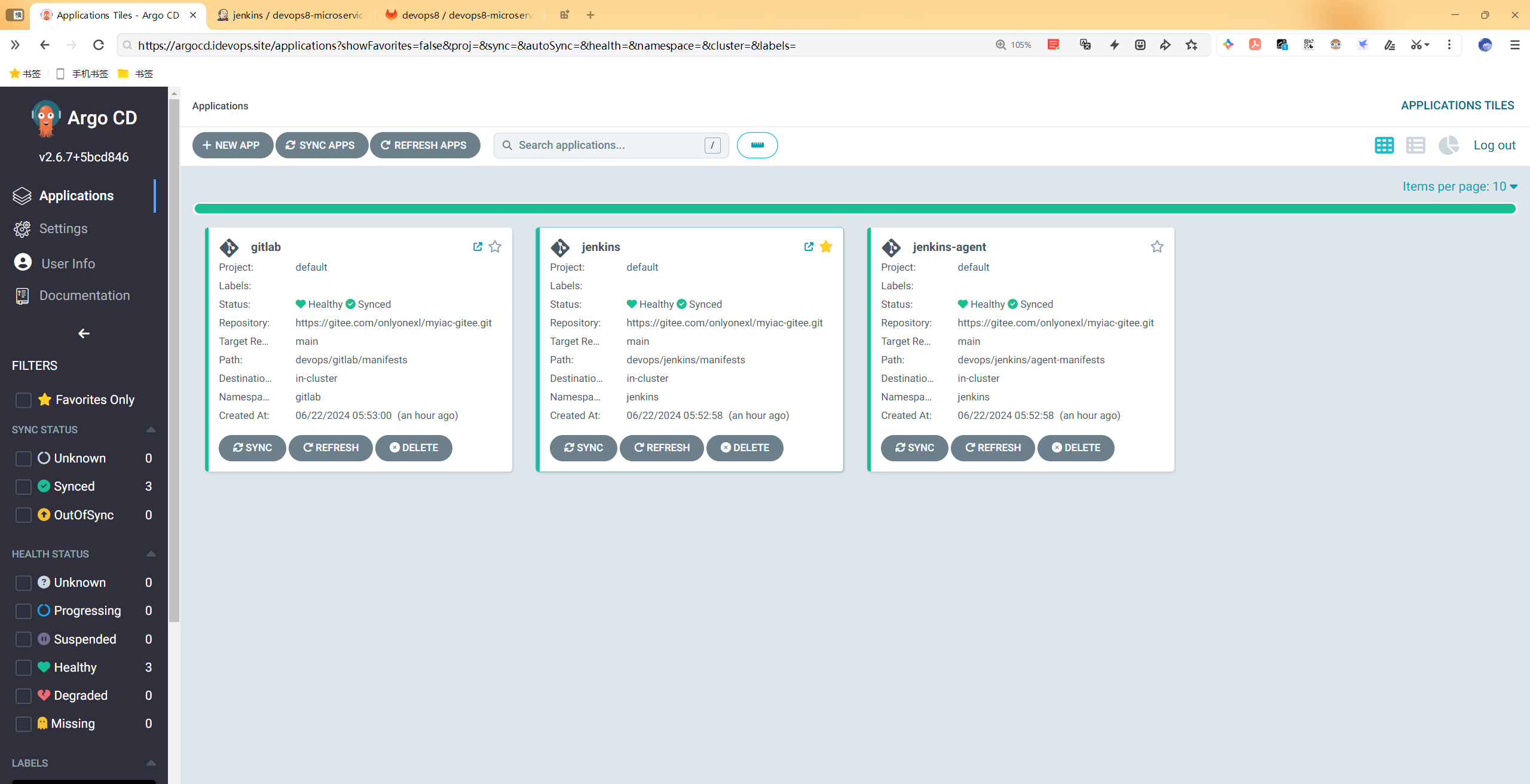Refresh the jenkins-agent application
This screenshot has height=784, width=1530.
993,448
